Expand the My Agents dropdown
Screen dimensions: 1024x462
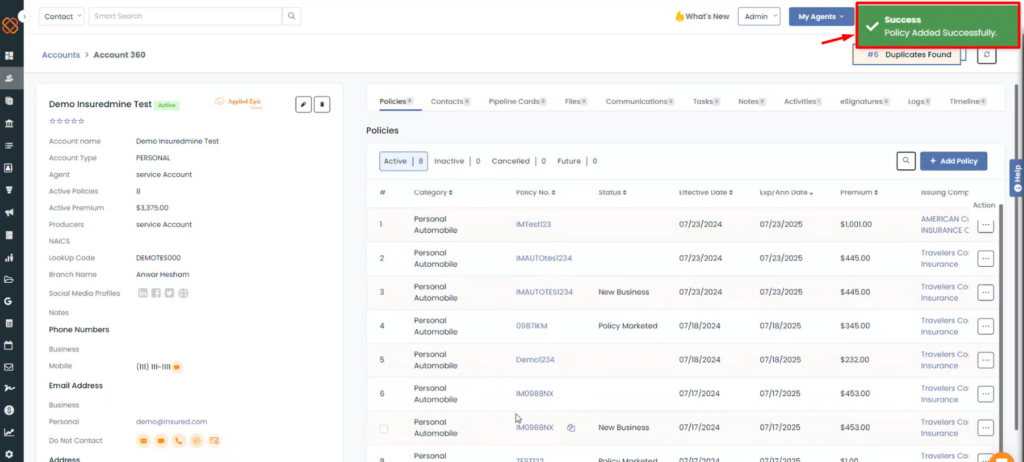click(821, 16)
